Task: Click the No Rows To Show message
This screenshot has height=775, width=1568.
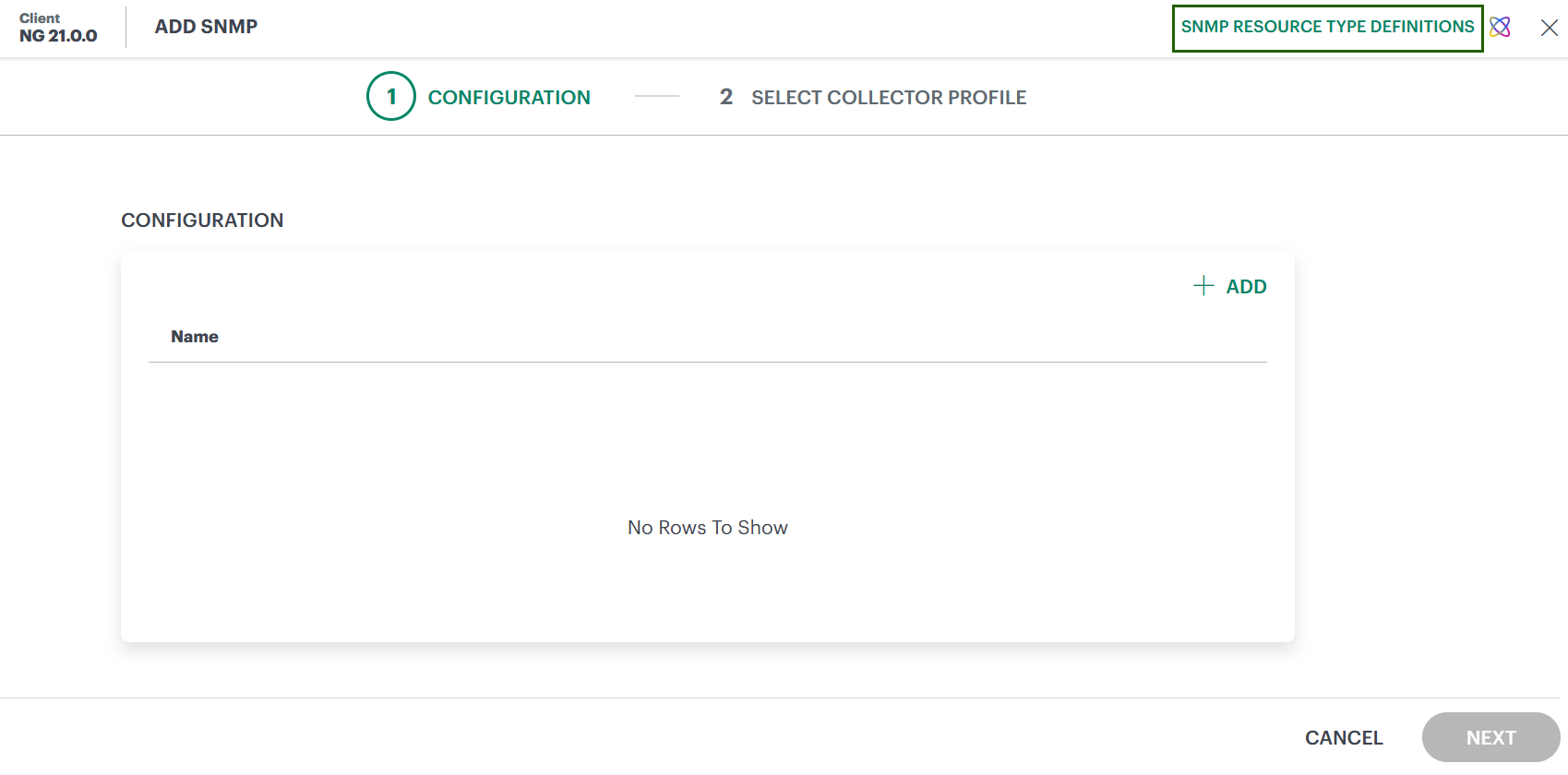Action: pyautogui.click(x=707, y=528)
